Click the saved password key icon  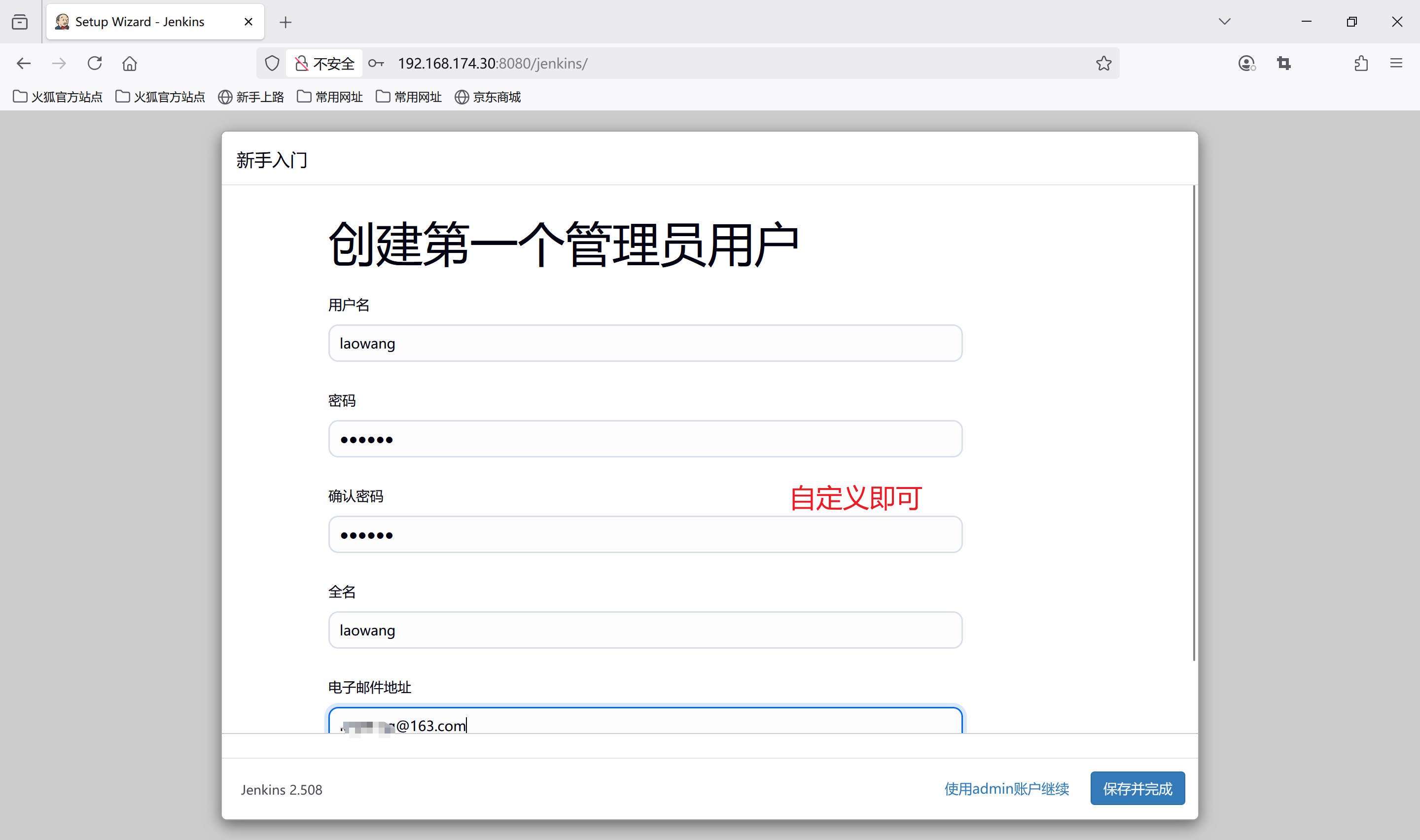click(376, 64)
